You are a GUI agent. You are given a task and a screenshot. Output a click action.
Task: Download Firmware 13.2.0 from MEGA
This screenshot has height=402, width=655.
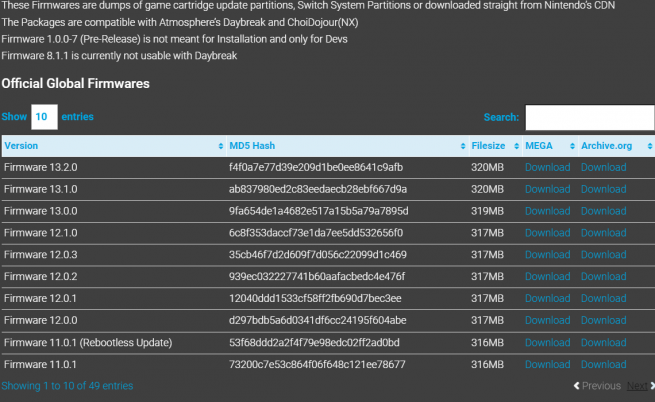tap(547, 167)
